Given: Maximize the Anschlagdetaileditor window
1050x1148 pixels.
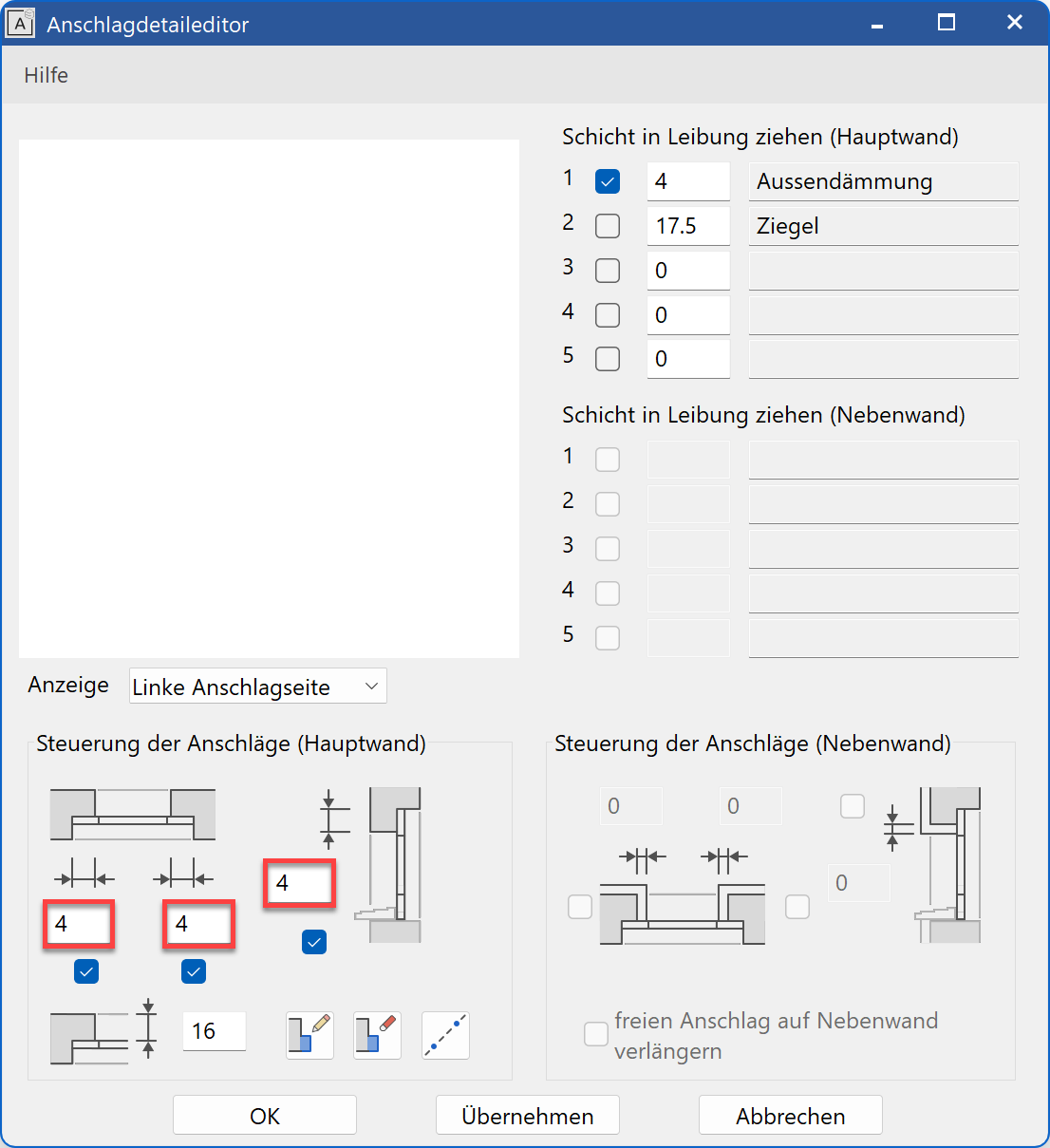Looking at the screenshot, I should 946,23.
